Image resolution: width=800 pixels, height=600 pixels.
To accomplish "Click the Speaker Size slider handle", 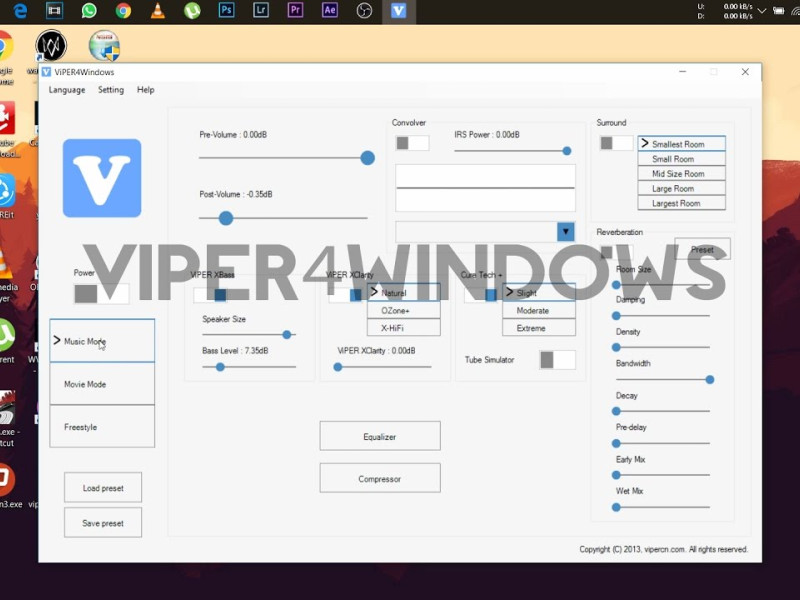I will point(287,335).
